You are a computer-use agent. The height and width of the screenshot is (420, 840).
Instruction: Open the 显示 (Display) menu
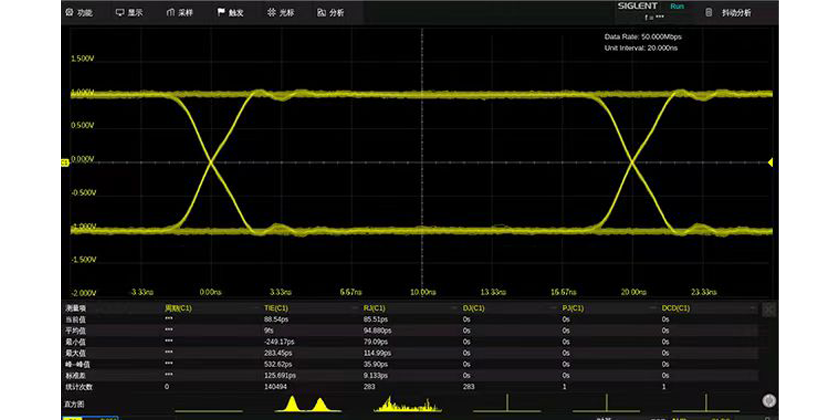coord(129,13)
